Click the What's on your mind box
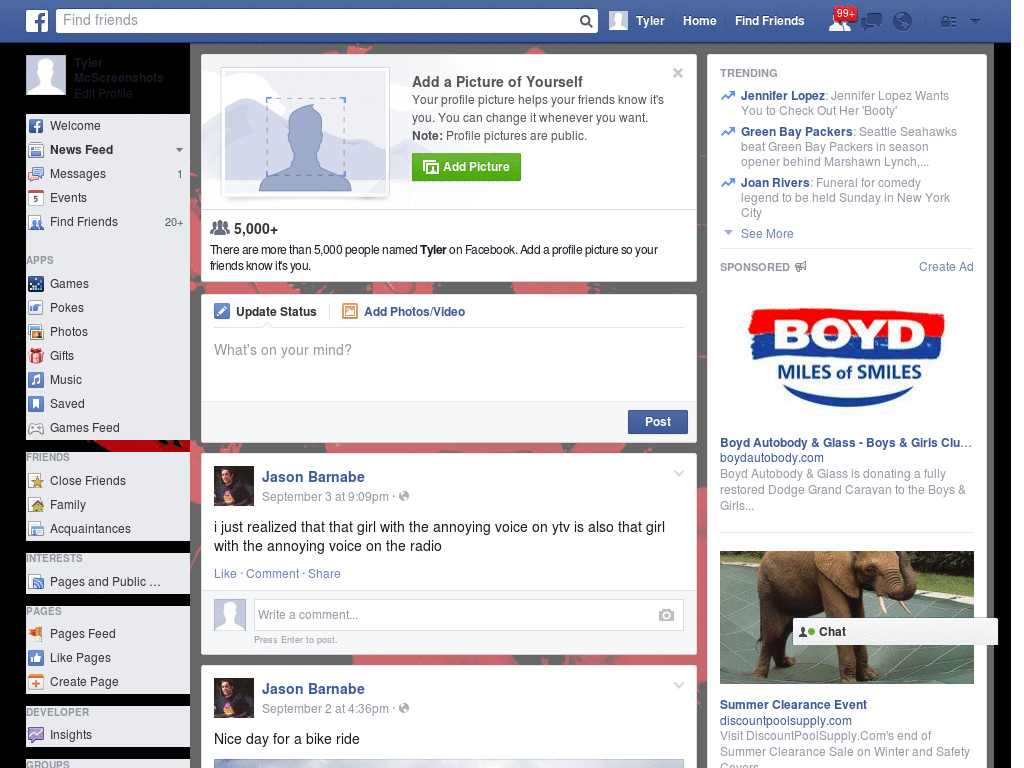 [x=449, y=364]
